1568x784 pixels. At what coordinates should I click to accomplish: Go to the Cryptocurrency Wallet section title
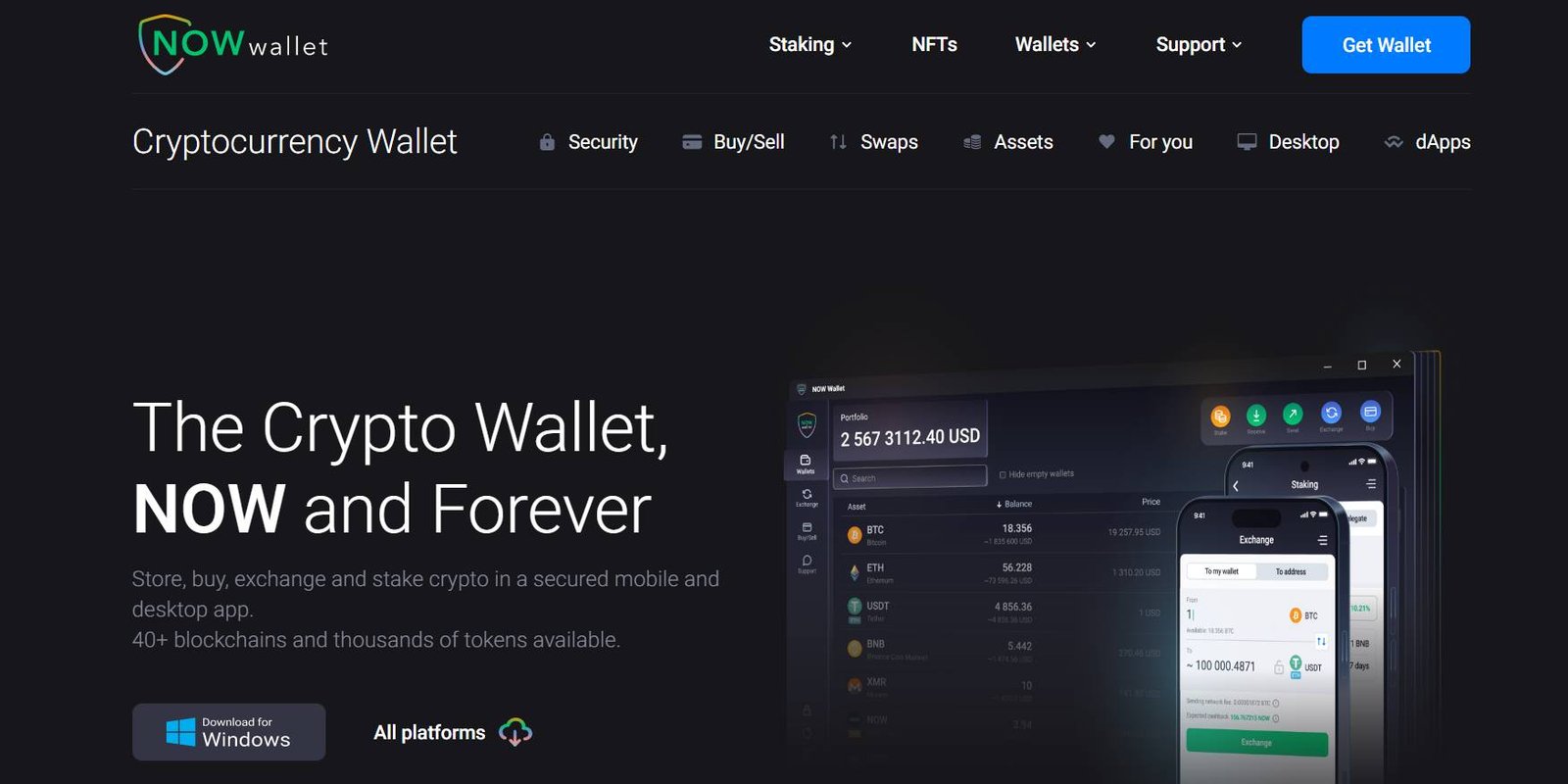(x=295, y=142)
